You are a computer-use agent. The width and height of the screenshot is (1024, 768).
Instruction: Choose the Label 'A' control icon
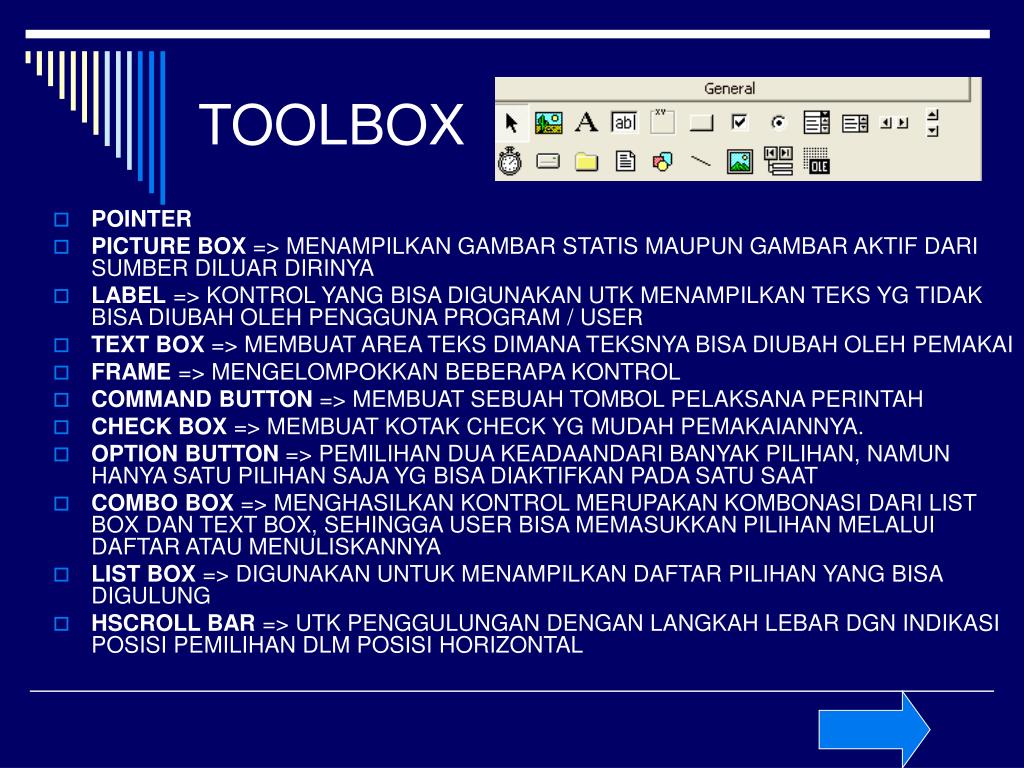pyautogui.click(x=586, y=122)
